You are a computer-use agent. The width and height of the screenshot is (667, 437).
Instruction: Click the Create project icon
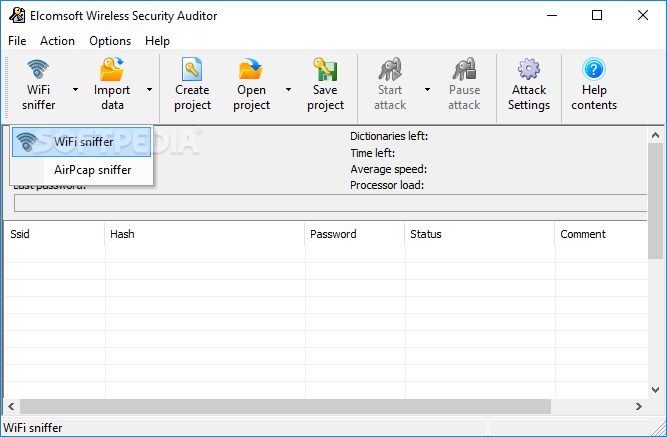coord(192,69)
